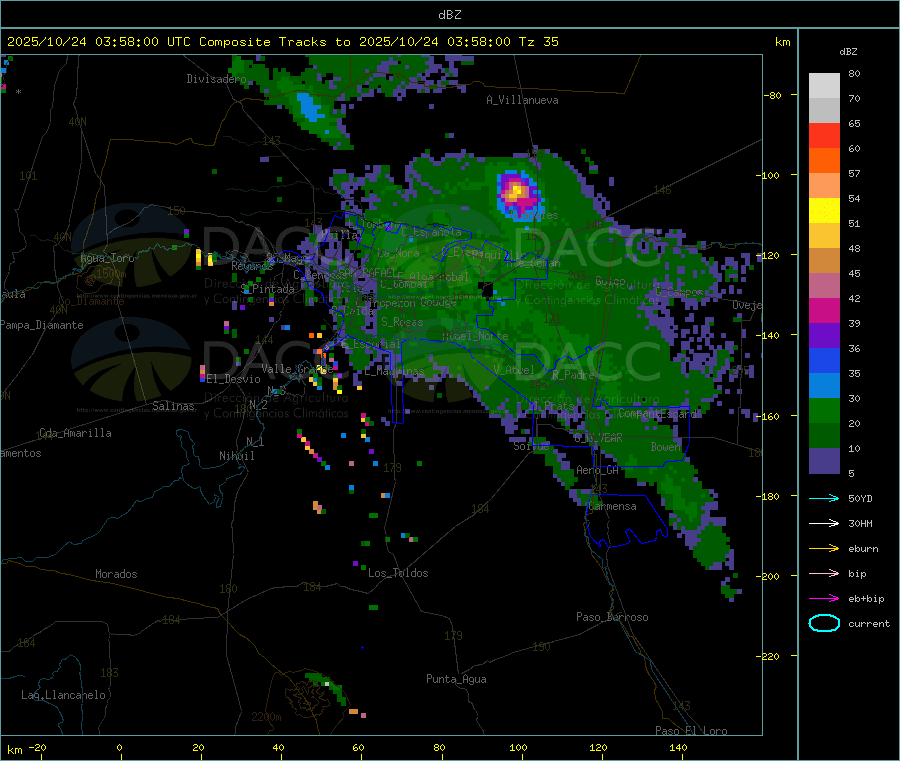The image size is (900, 761).
Task: Click the 'V_Atuel' map label
Action: point(514,370)
